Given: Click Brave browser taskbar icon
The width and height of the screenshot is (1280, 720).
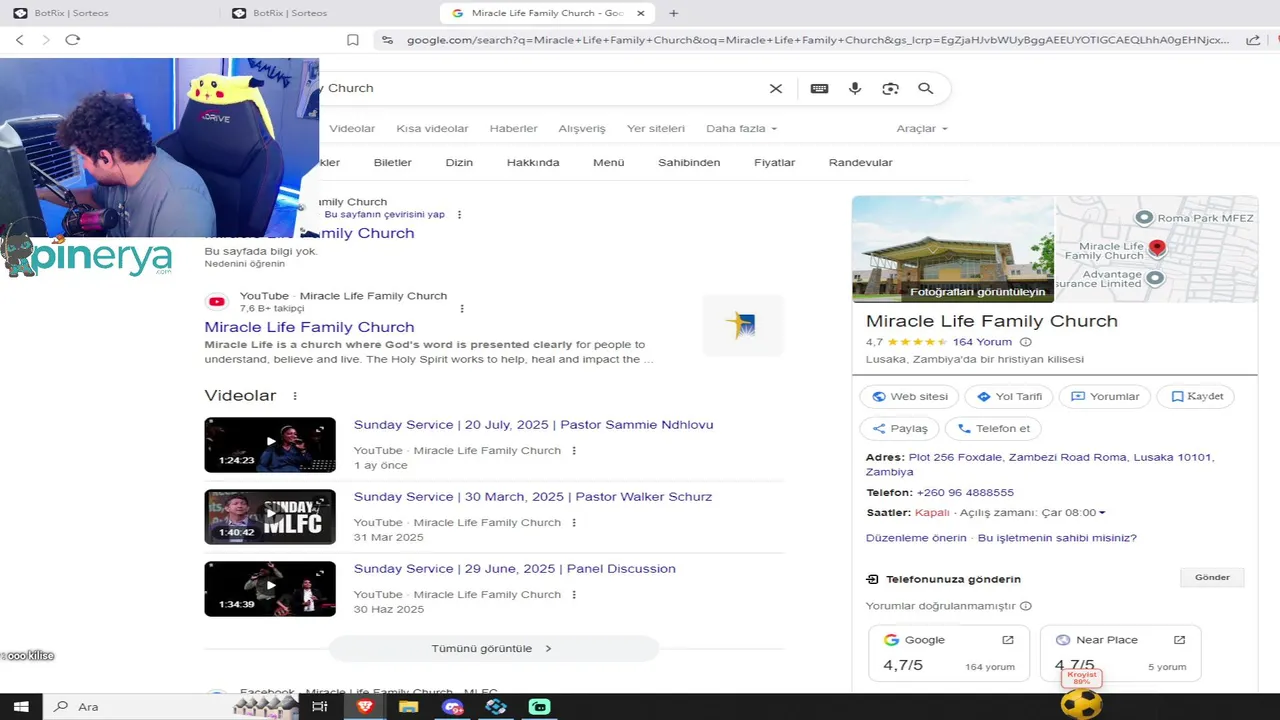Looking at the screenshot, I should [x=365, y=707].
